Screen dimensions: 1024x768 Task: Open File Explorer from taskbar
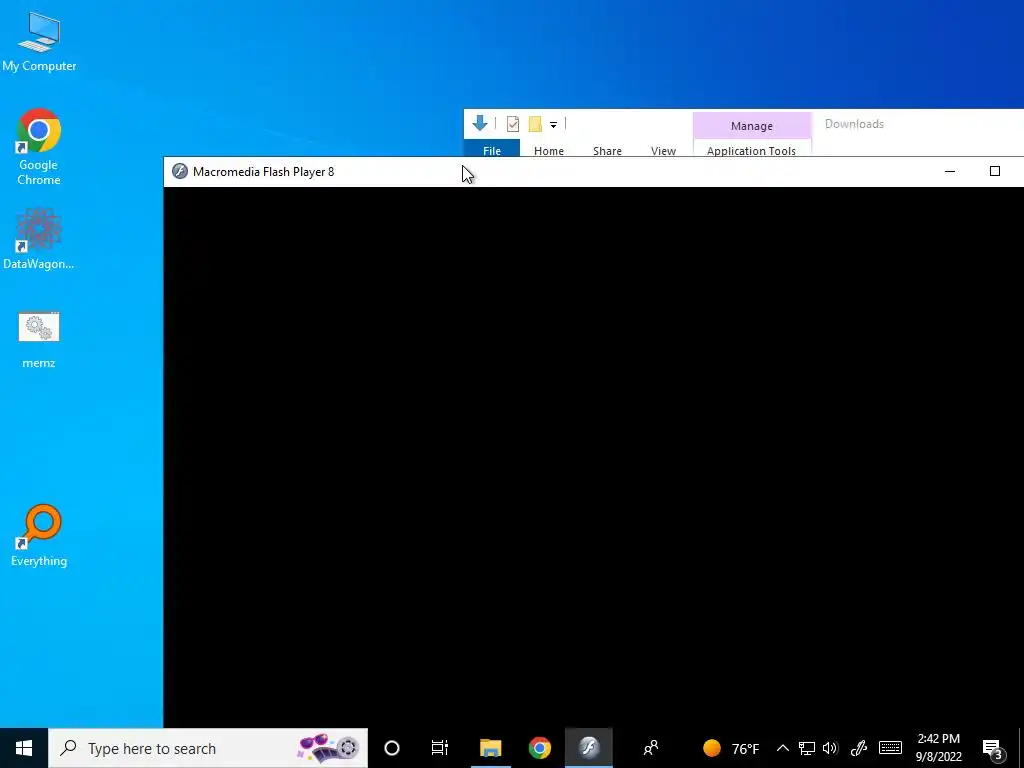(x=490, y=748)
